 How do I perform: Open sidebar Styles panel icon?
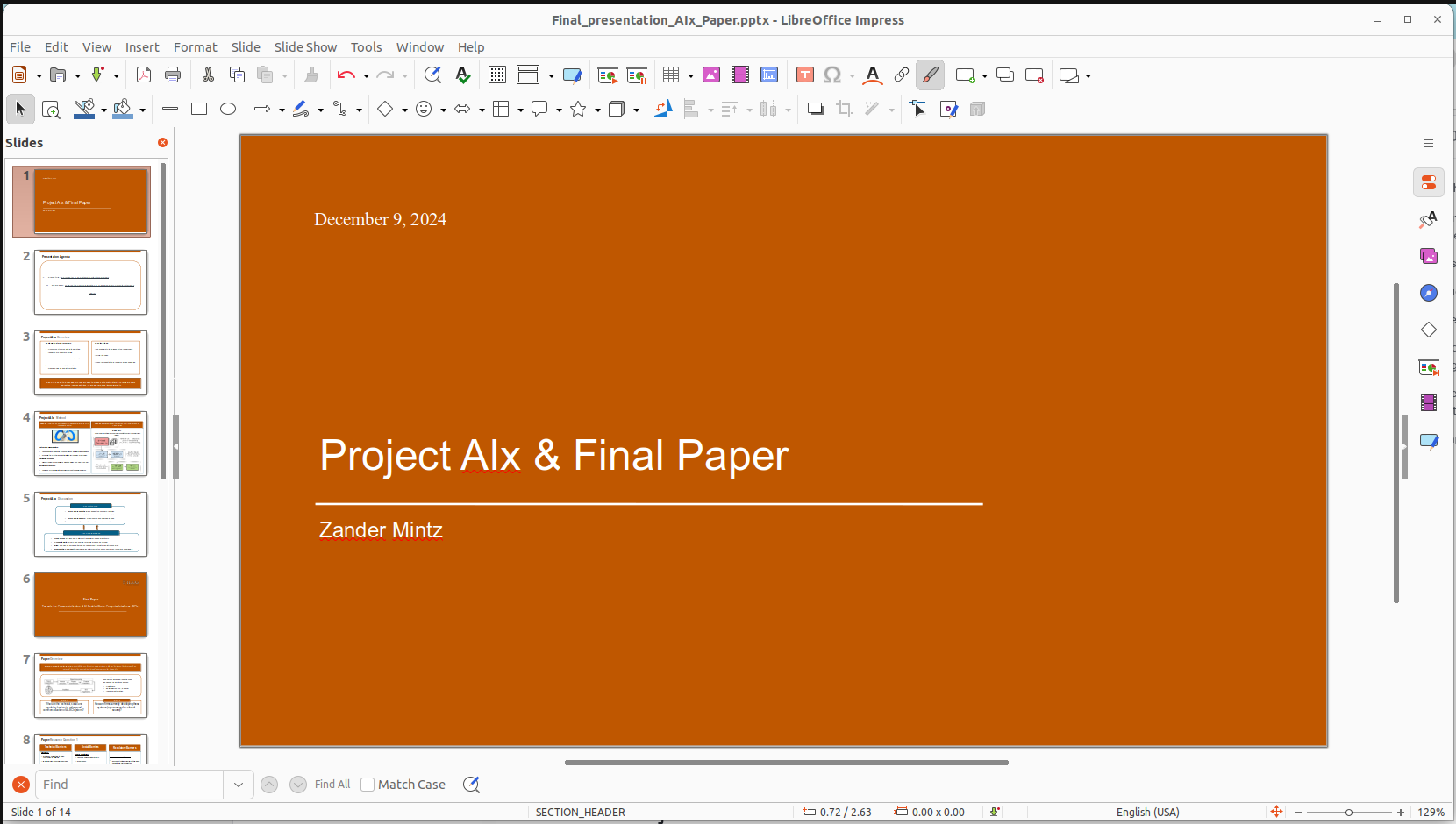pos(1429,219)
